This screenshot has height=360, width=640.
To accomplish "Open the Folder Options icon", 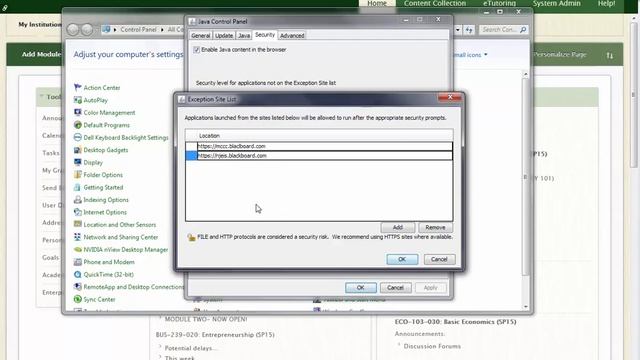I will [78, 175].
